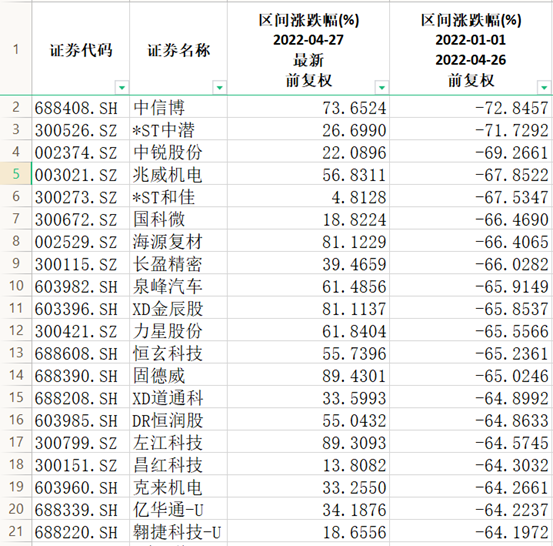Select cell with value -64.3032
Viewport: 553px width, 546px height.
(x=471, y=465)
